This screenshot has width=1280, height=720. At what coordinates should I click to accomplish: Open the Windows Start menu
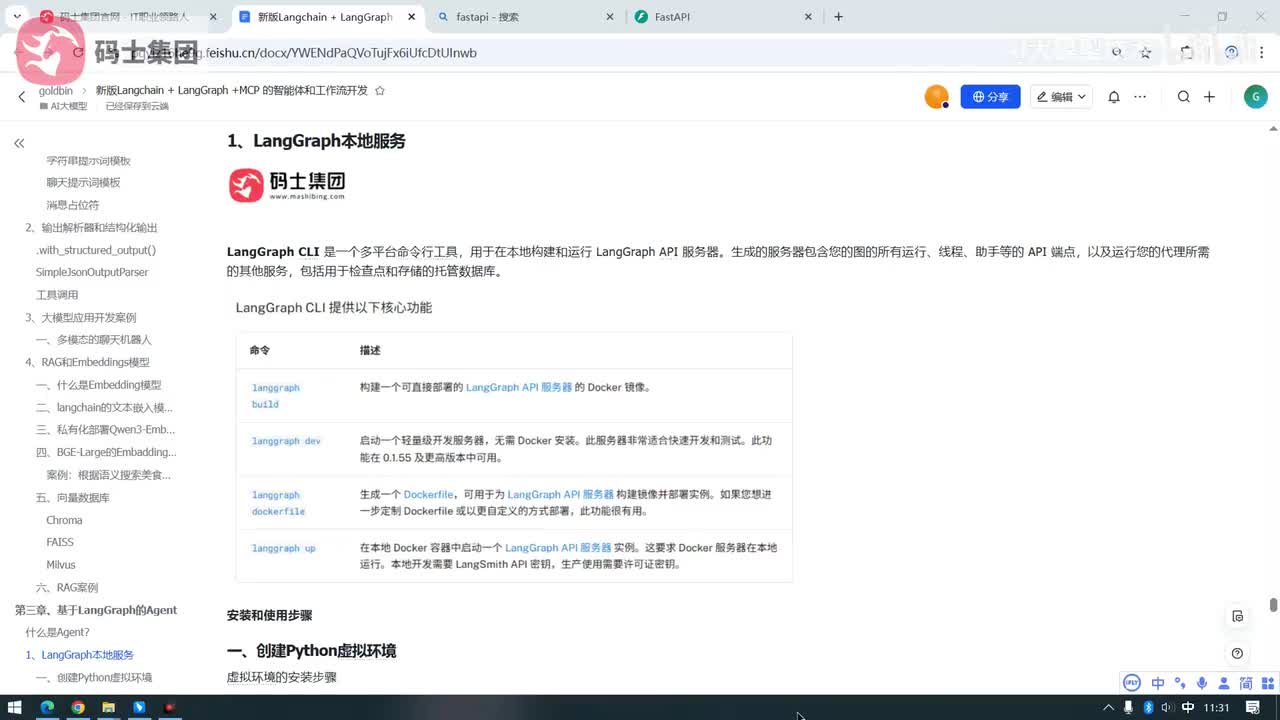click(x=15, y=708)
